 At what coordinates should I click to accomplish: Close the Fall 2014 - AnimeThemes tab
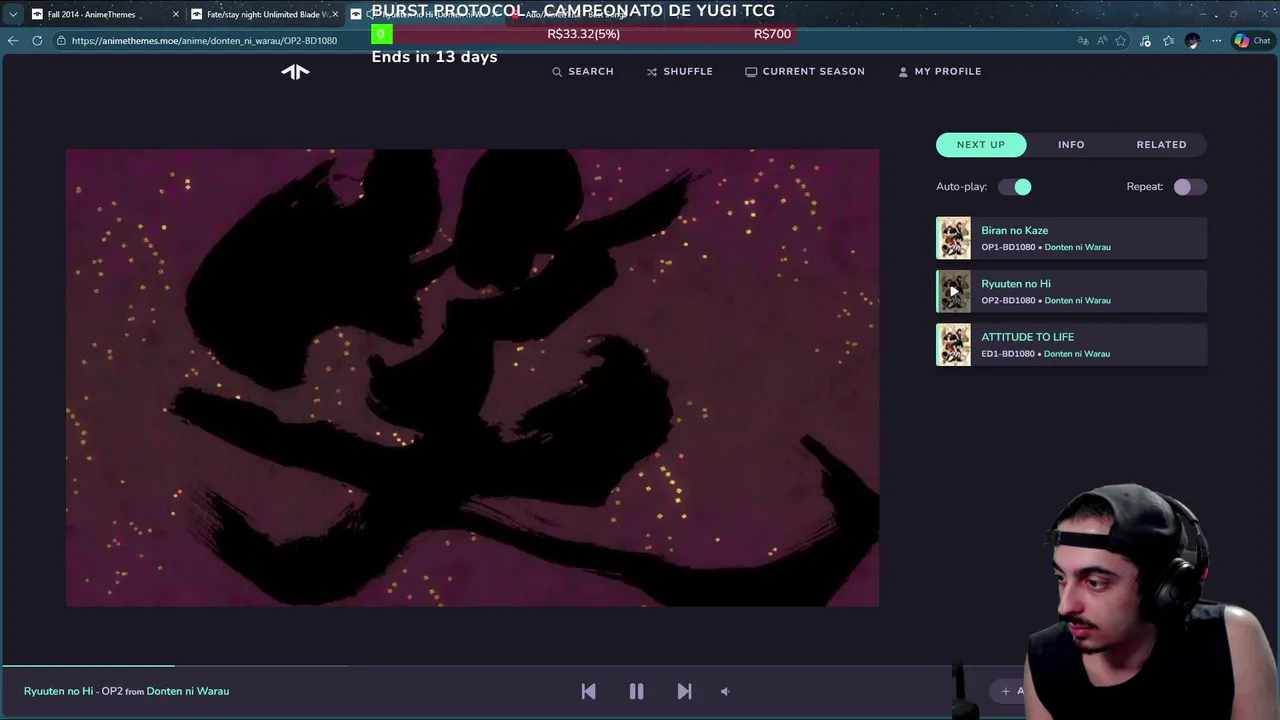coord(176,14)
